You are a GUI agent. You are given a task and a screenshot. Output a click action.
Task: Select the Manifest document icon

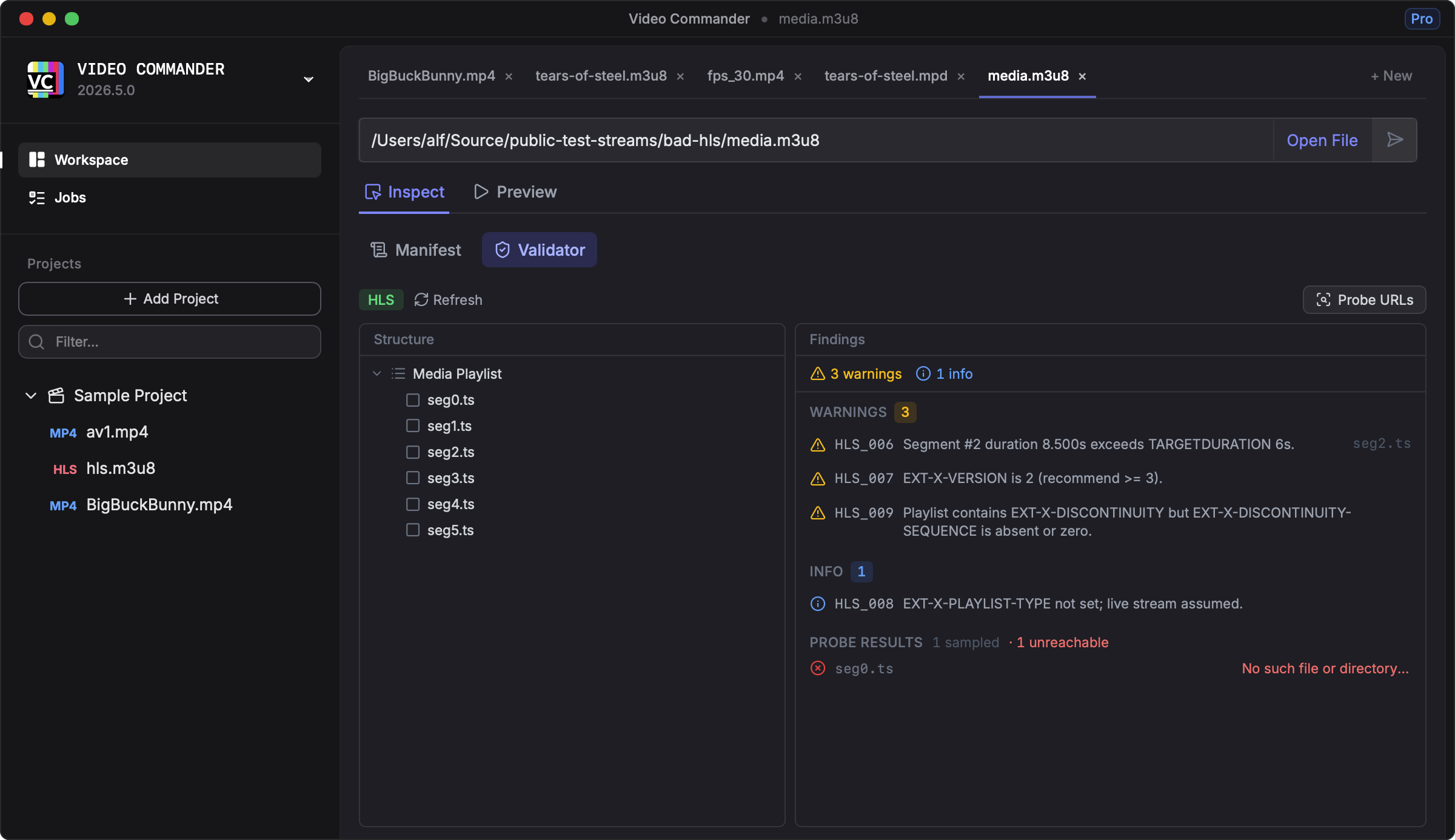click(x=378, y=250)
